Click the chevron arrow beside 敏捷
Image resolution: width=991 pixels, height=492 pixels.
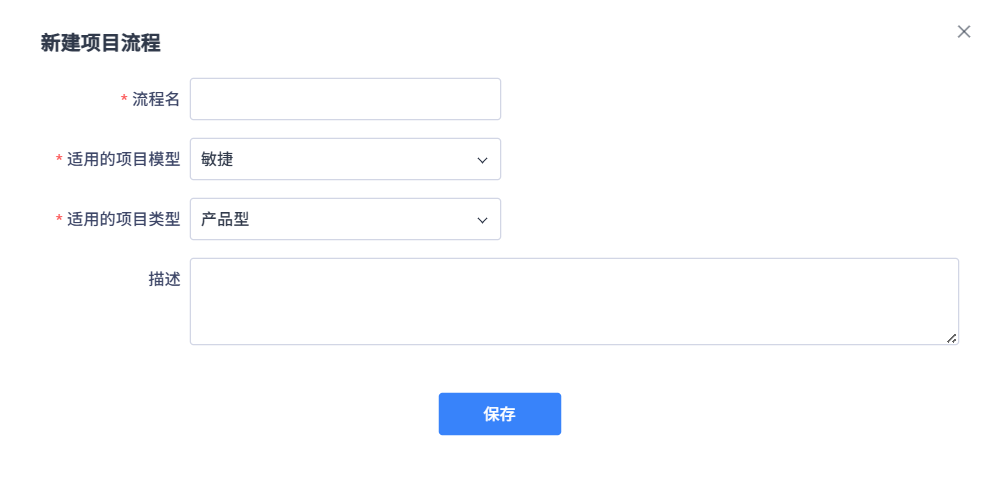coord(482,160)
